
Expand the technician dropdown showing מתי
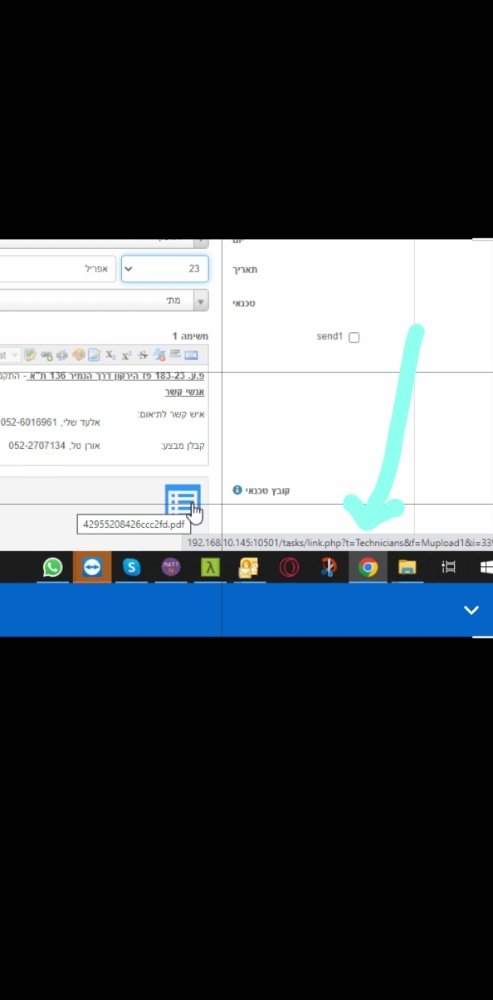pos(104,300)
